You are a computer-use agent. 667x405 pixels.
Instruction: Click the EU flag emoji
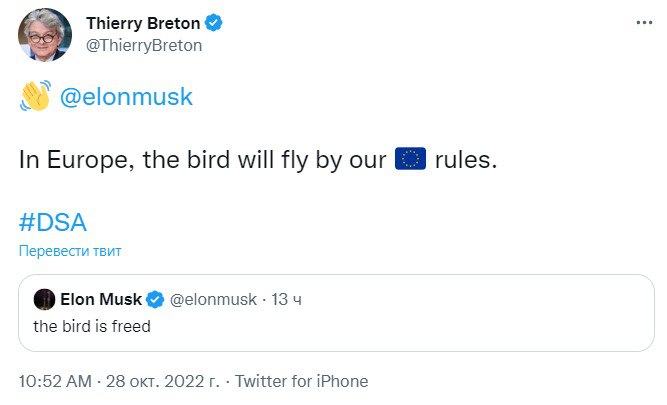pyautogui.click(x=411, y=158)
